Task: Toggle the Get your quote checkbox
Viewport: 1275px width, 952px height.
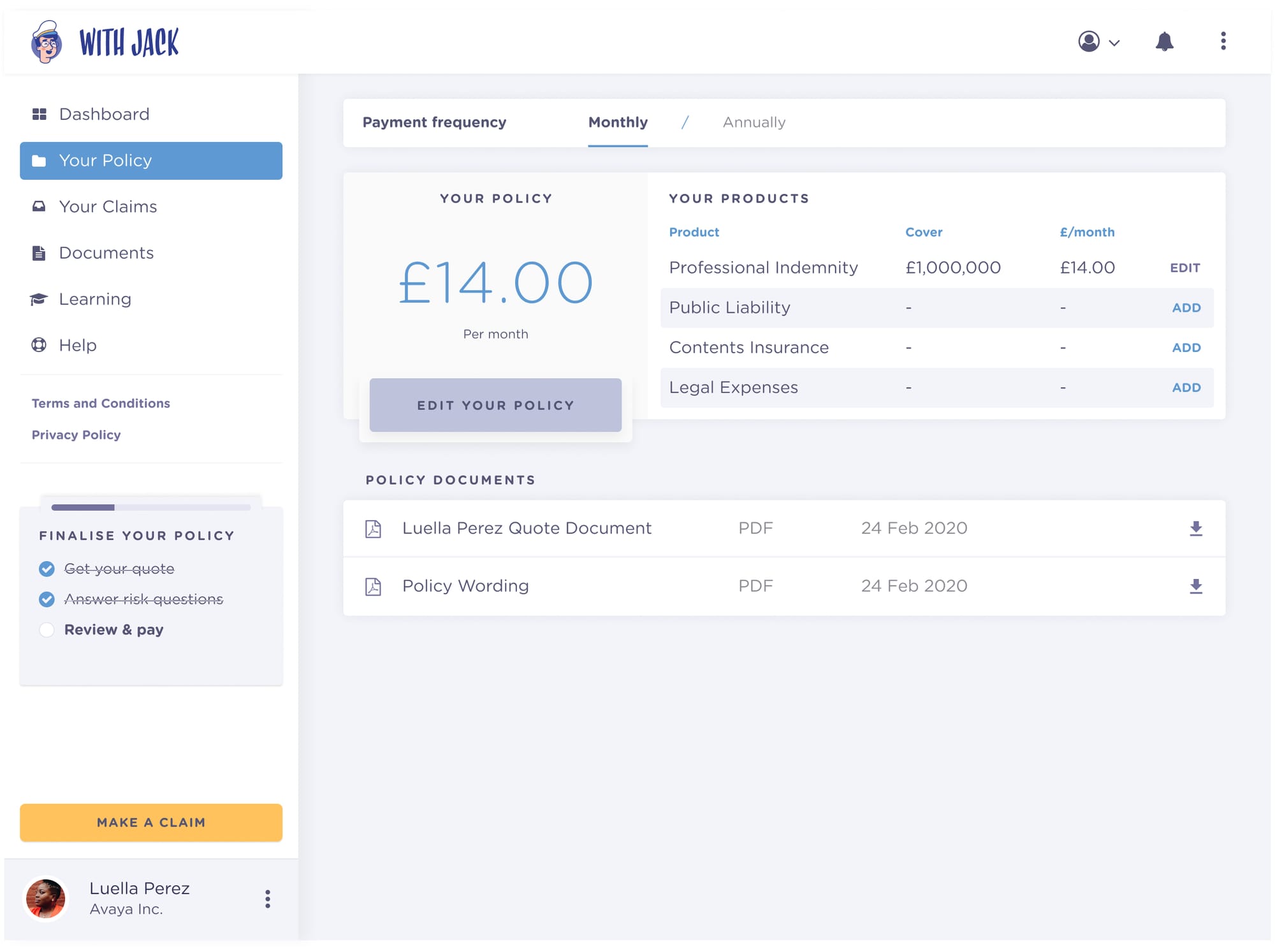Action: tap(47, 569)
